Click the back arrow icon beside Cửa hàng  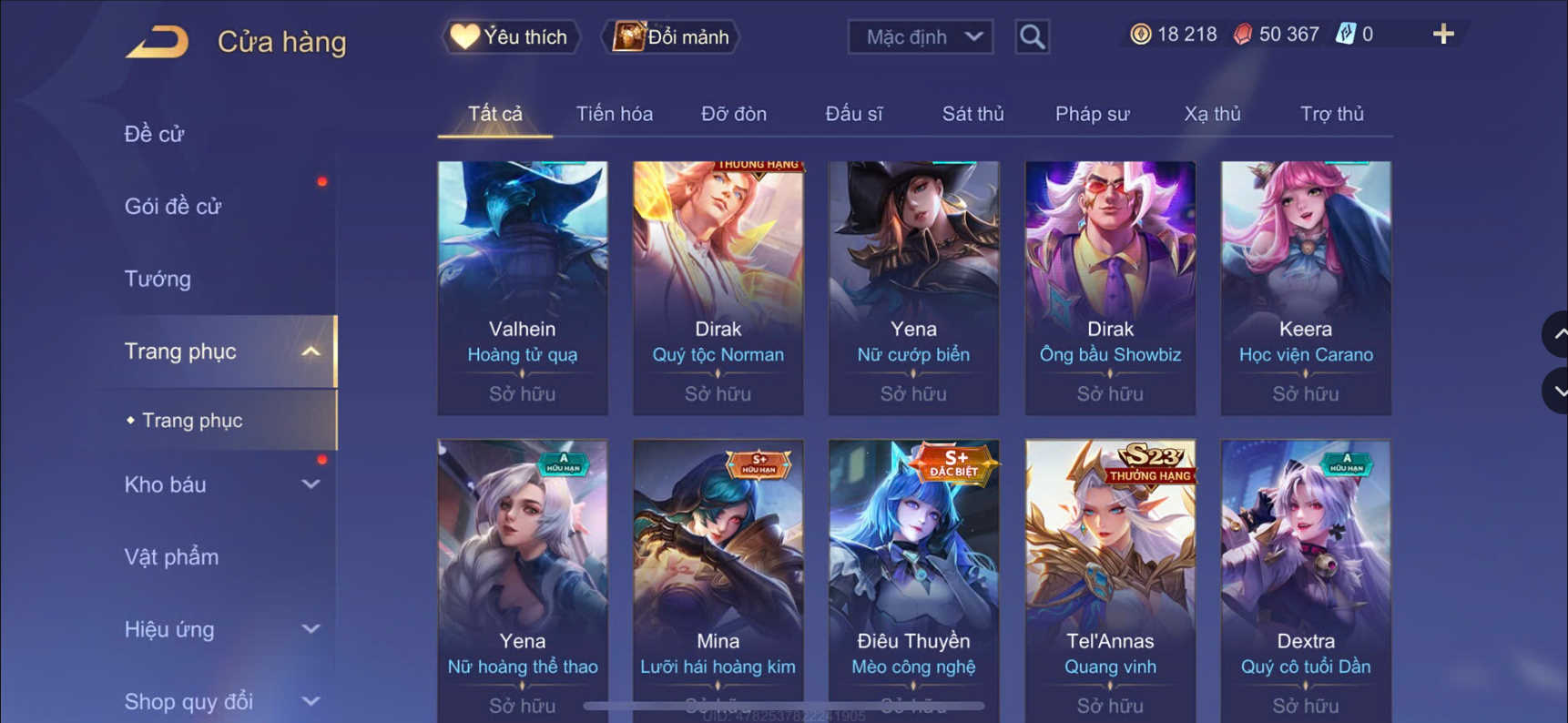(x=157, y=42)
